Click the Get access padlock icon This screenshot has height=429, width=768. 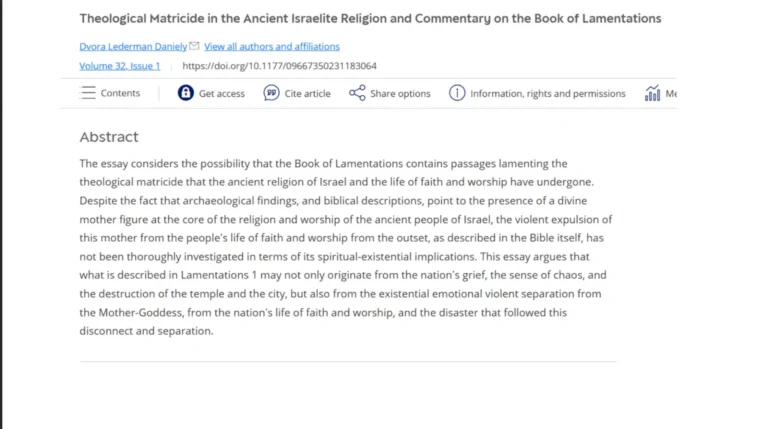pyautogui.click(x=186, y=93)
